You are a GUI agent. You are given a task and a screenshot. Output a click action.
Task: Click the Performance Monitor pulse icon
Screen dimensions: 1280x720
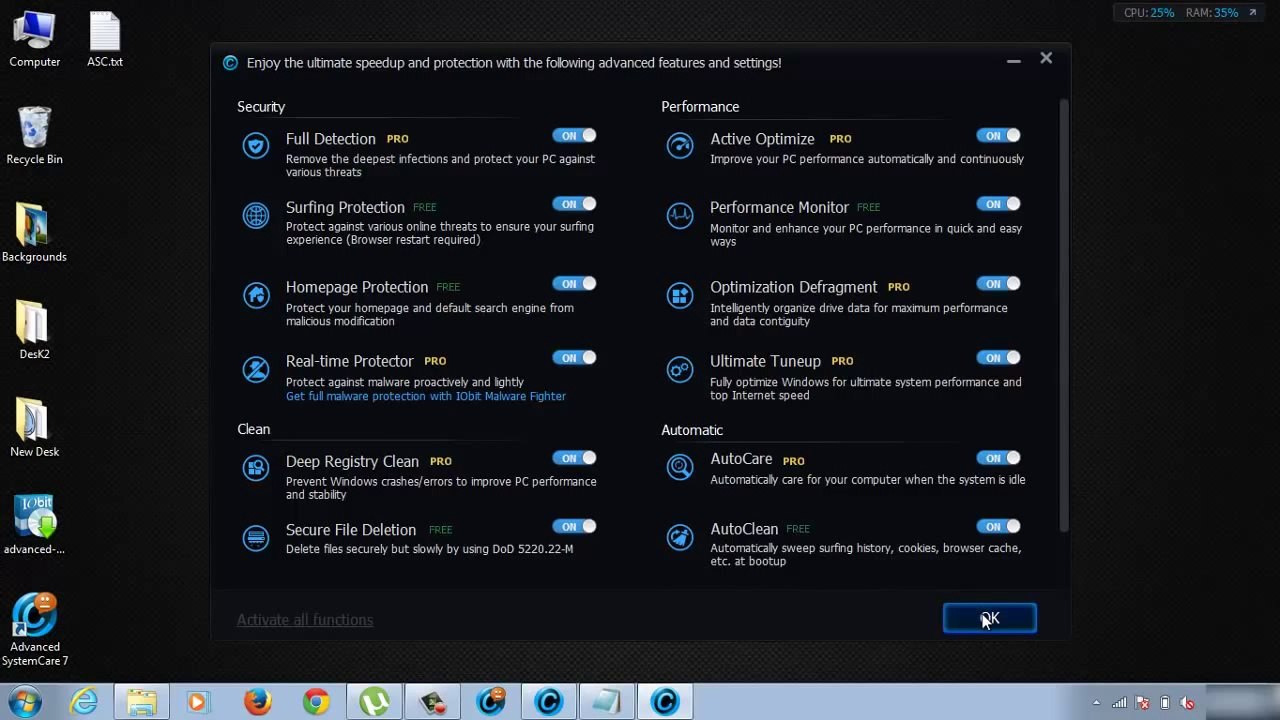point(680,215)
